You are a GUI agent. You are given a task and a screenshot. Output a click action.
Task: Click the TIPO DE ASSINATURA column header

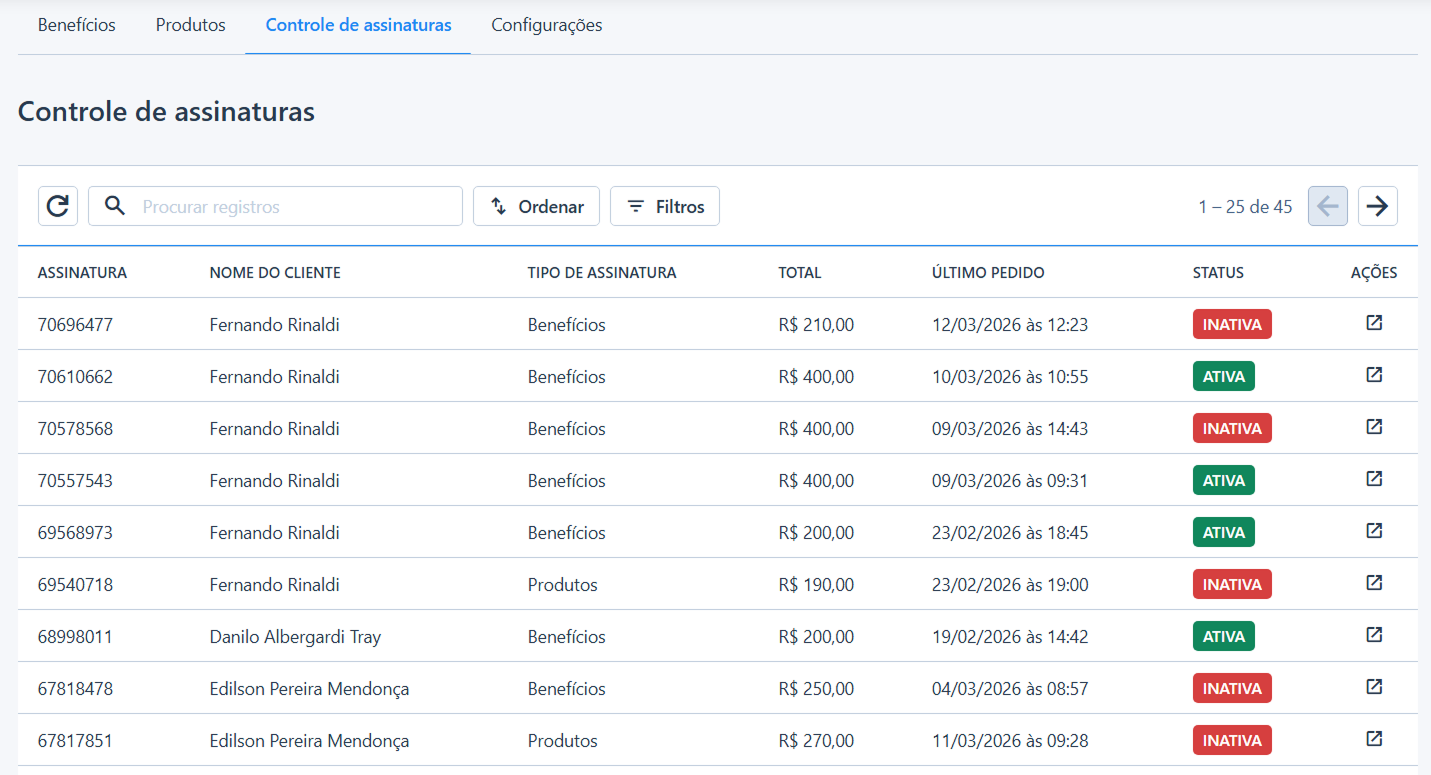(602, 273)
